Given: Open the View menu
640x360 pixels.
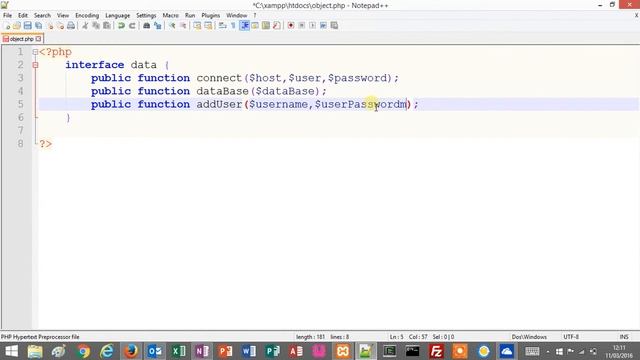Looking at the screenshot, I should pyautogui.click(x=63, y=16).
